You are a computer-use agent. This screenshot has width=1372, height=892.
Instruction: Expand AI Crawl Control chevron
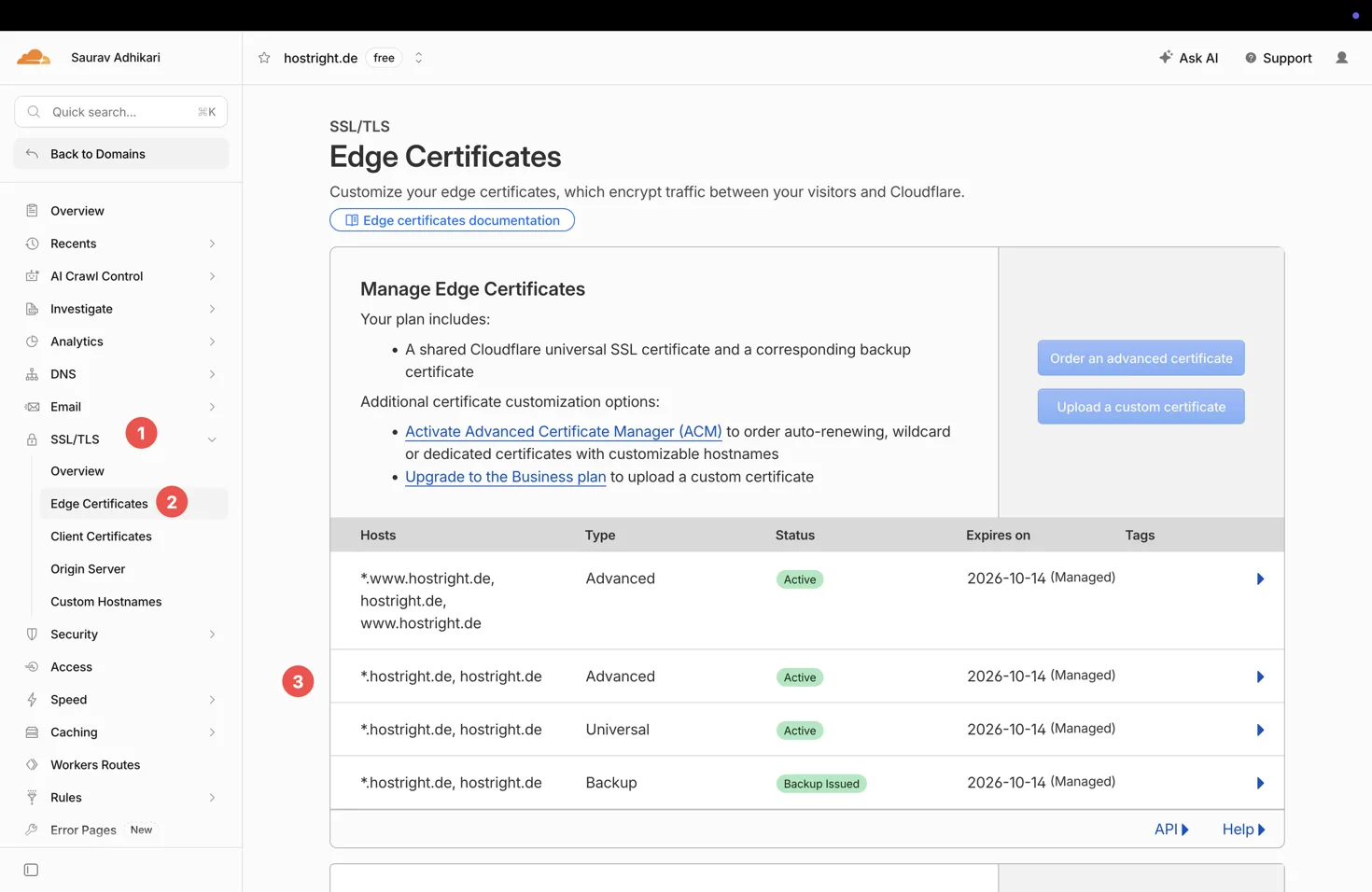(212, 276)
